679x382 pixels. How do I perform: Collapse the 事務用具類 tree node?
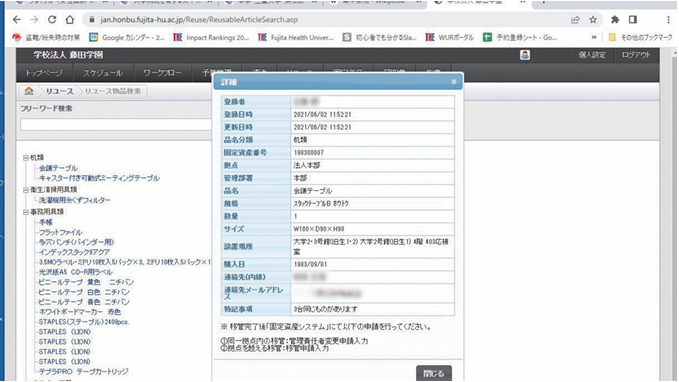pos(26,212)
